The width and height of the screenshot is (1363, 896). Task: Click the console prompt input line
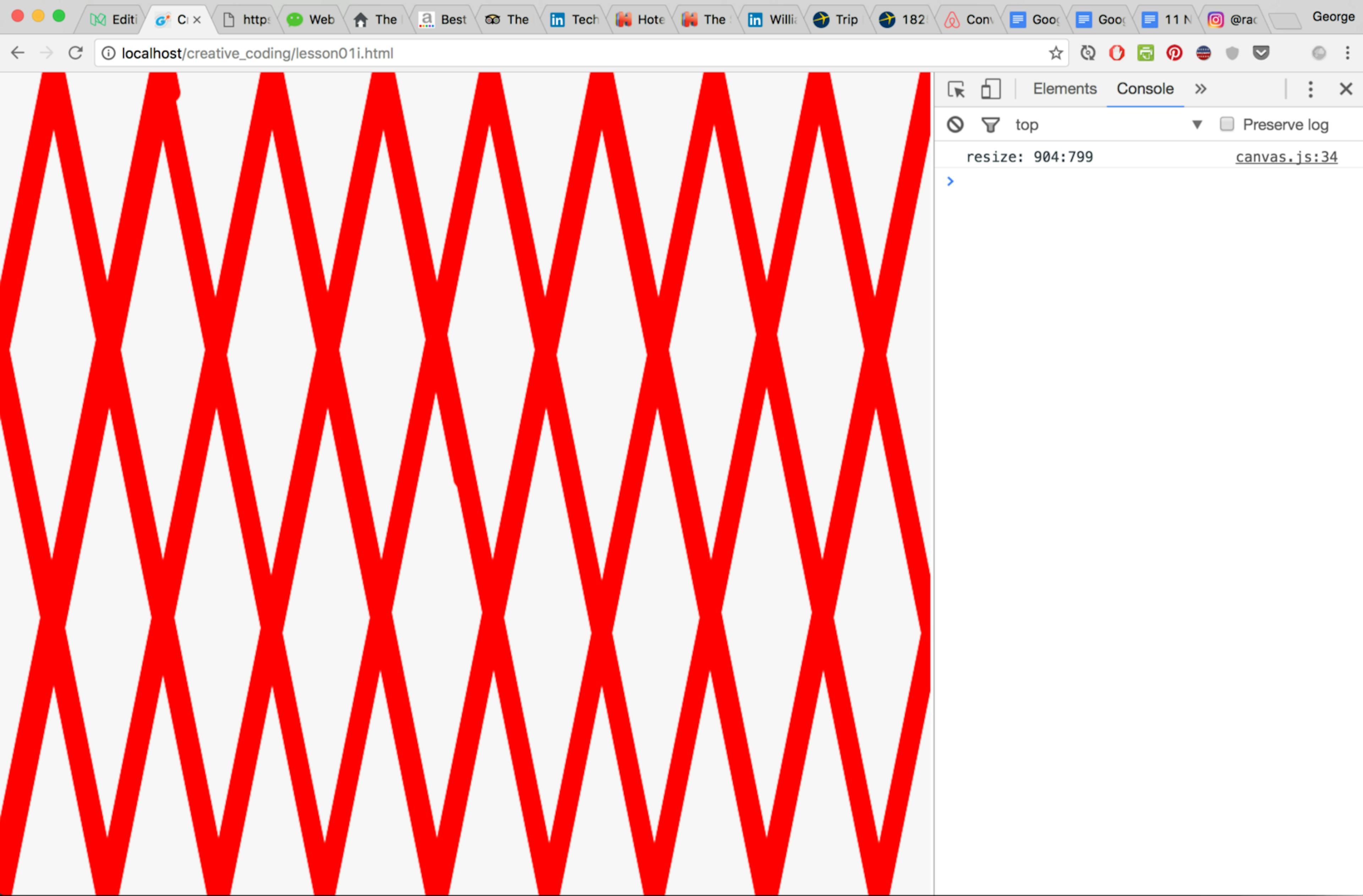click(x=1145, y=181)
